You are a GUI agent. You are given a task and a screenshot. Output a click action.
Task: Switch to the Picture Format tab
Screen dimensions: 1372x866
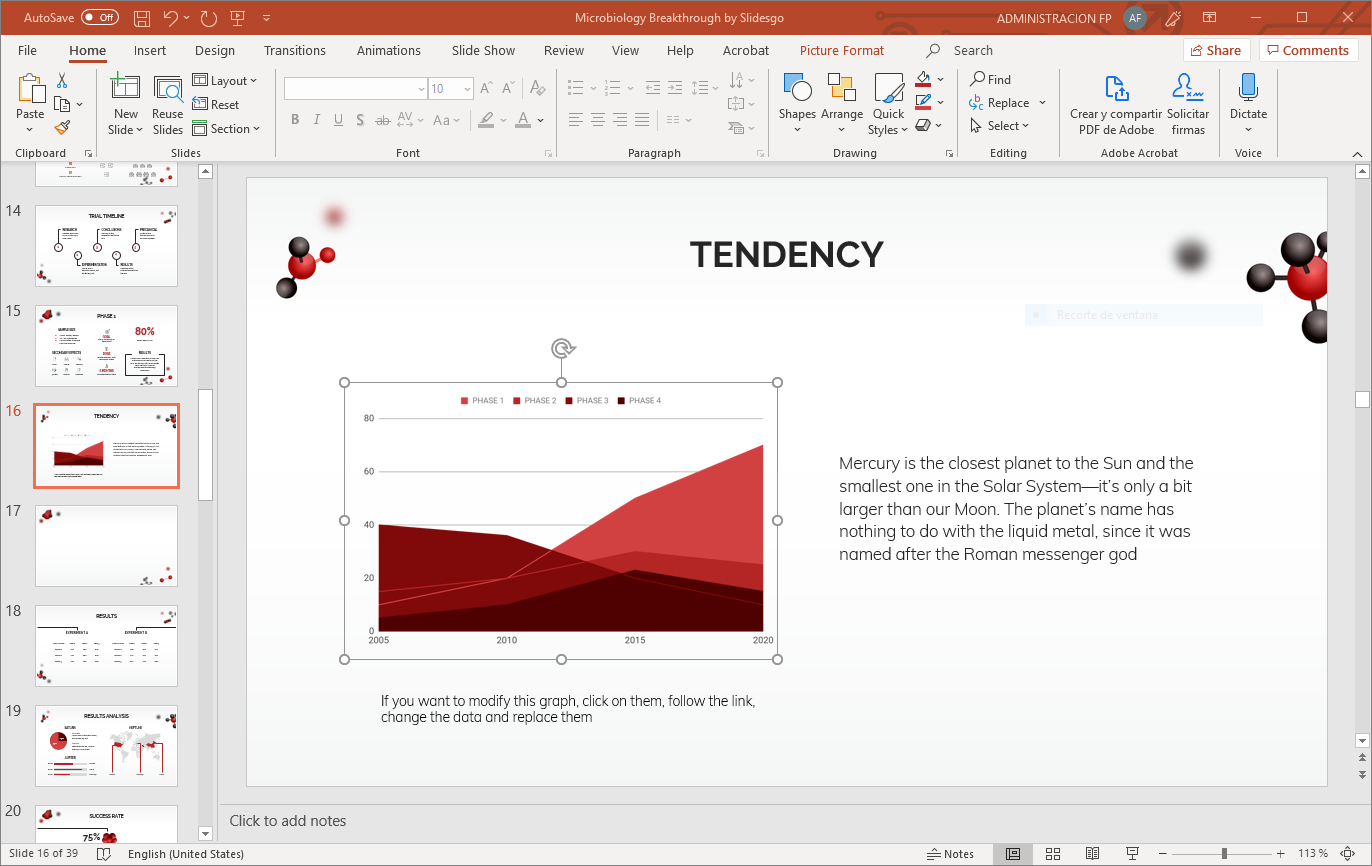[841, 50]
